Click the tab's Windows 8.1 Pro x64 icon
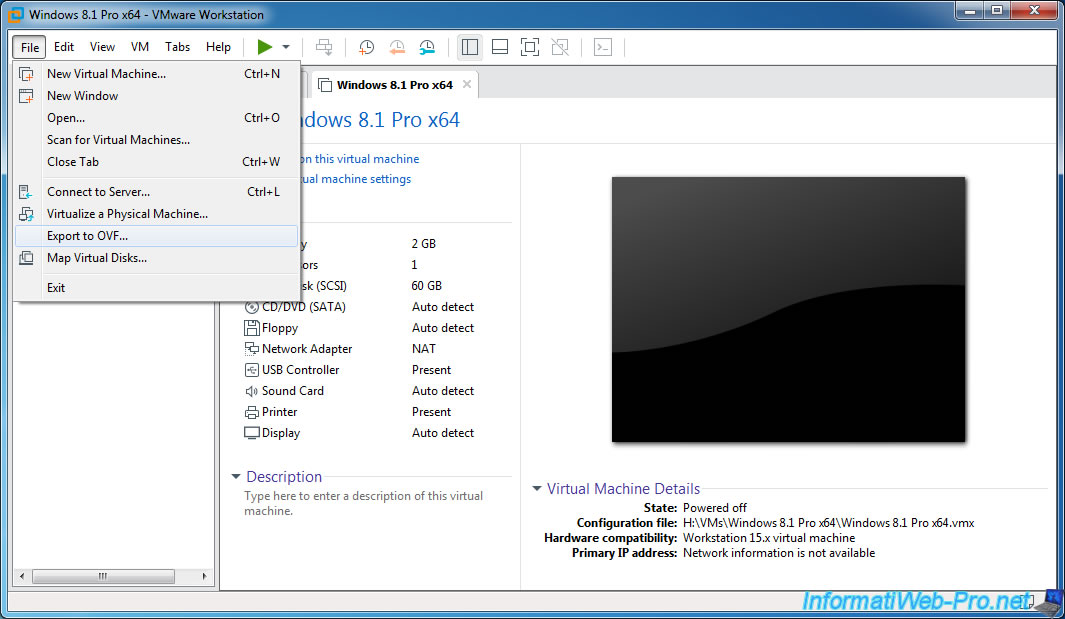This screenshot has height=619, width=1065. 325,85
